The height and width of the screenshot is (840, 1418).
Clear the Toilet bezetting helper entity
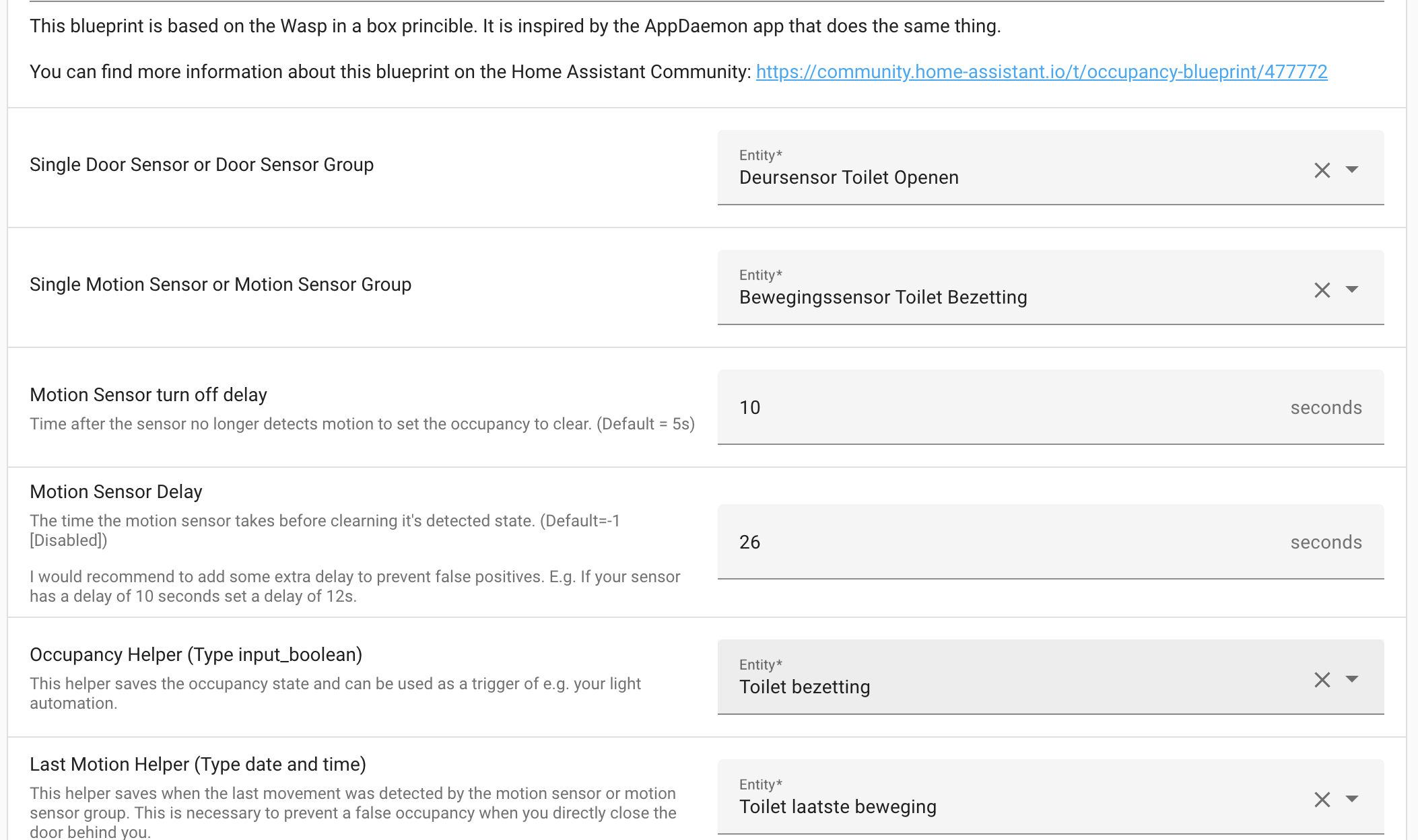tap(1322, 680)
